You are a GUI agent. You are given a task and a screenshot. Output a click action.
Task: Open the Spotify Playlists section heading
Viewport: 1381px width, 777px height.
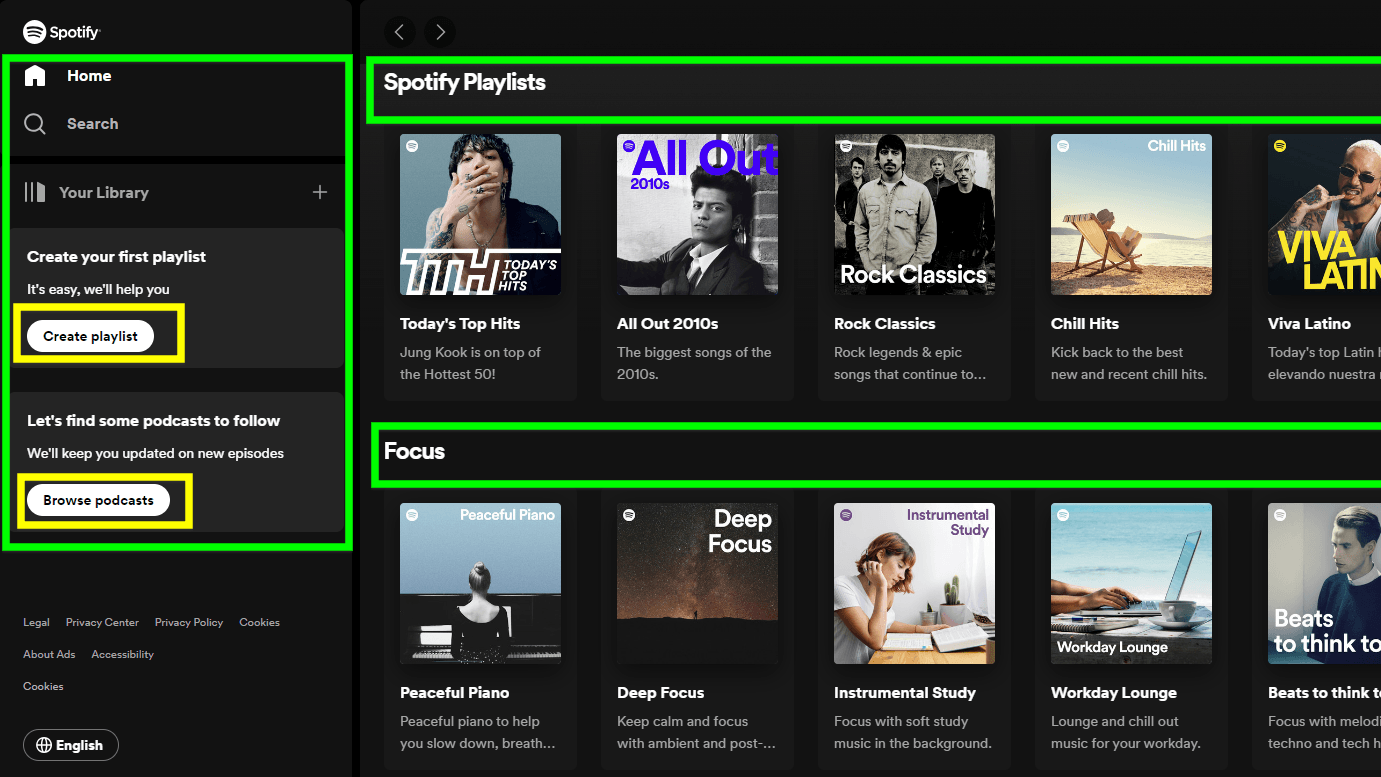465,82
